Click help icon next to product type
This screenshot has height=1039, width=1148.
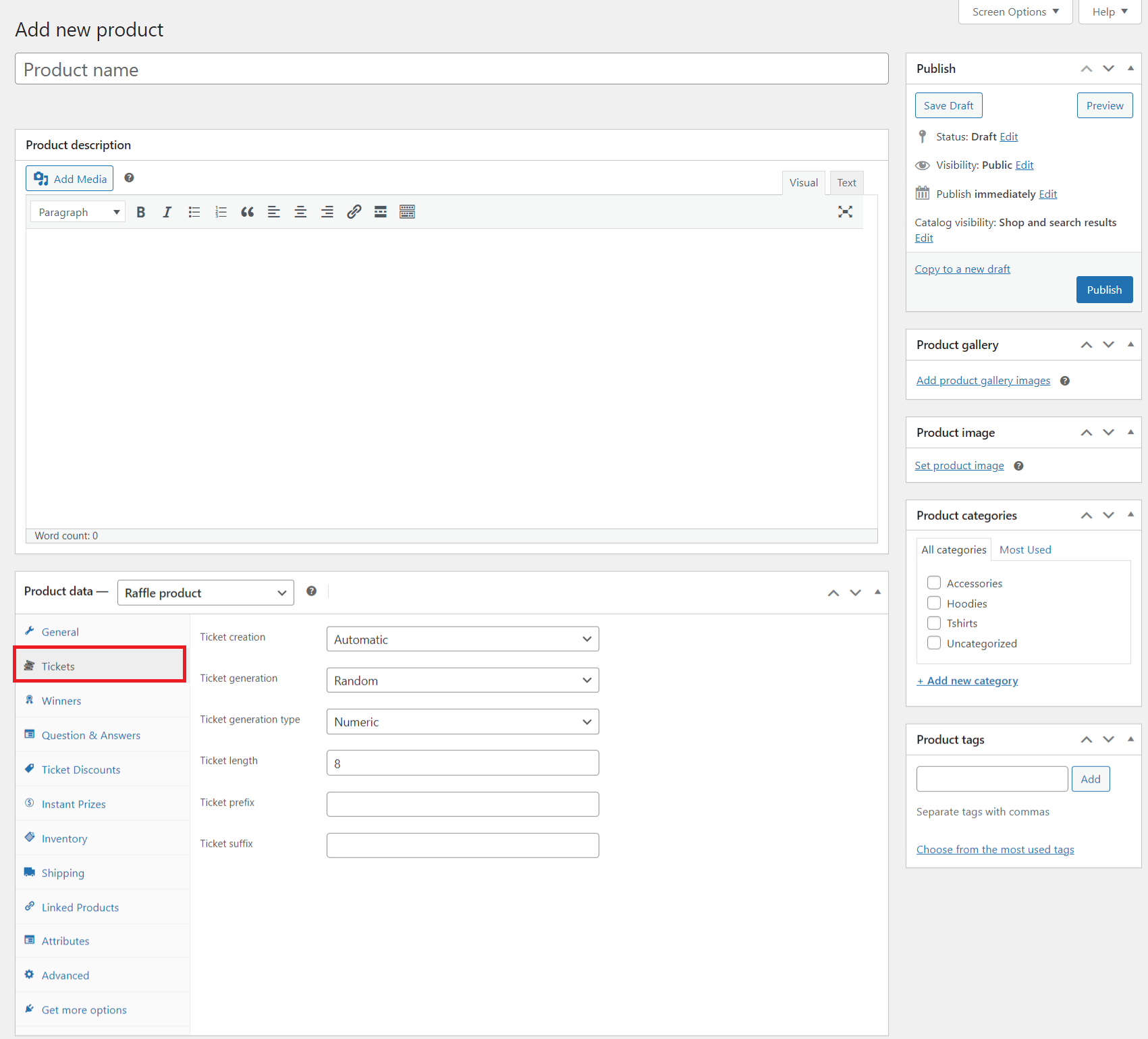(x=311, y=591)
